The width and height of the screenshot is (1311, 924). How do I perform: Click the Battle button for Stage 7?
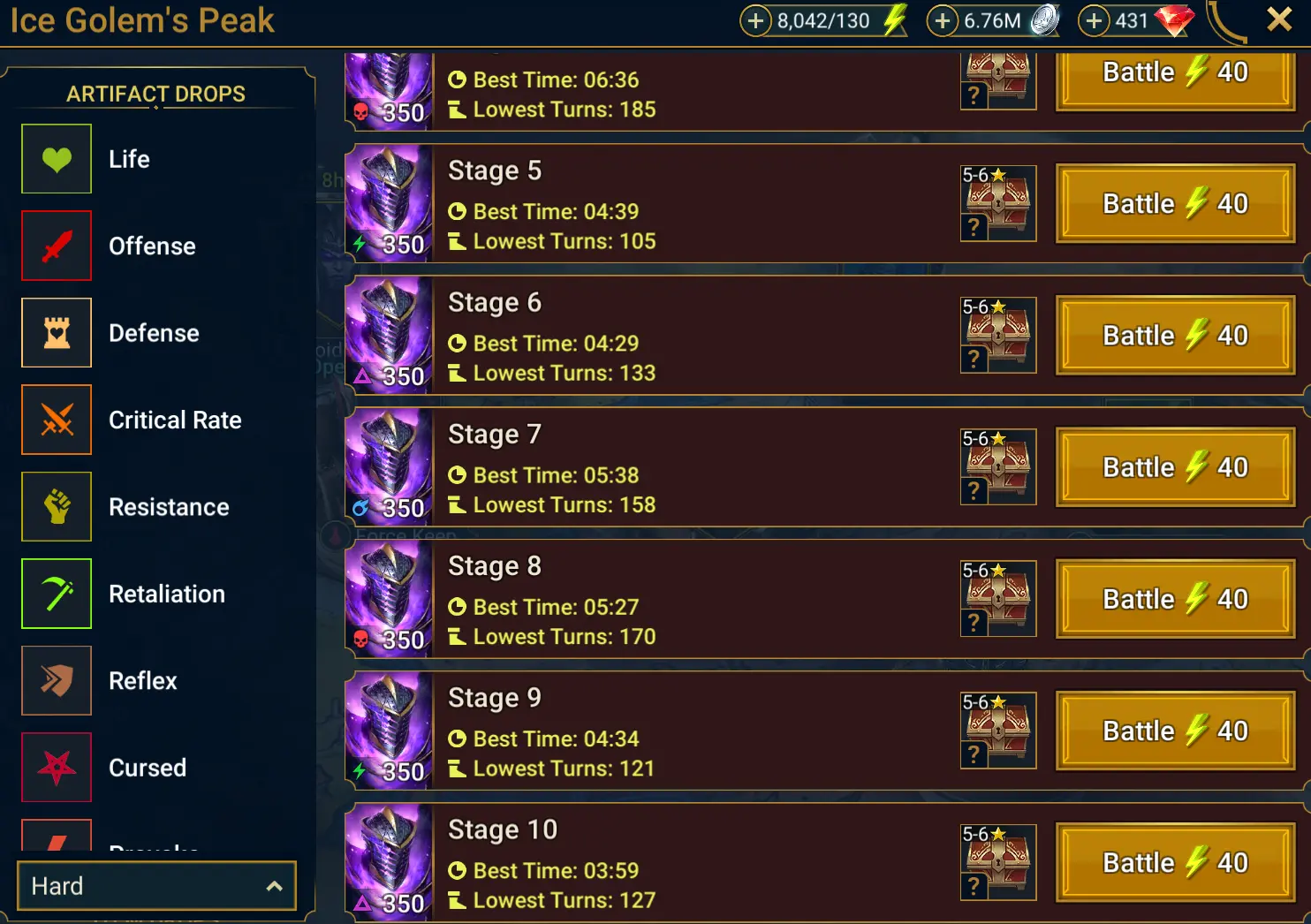pos(1176,467)
